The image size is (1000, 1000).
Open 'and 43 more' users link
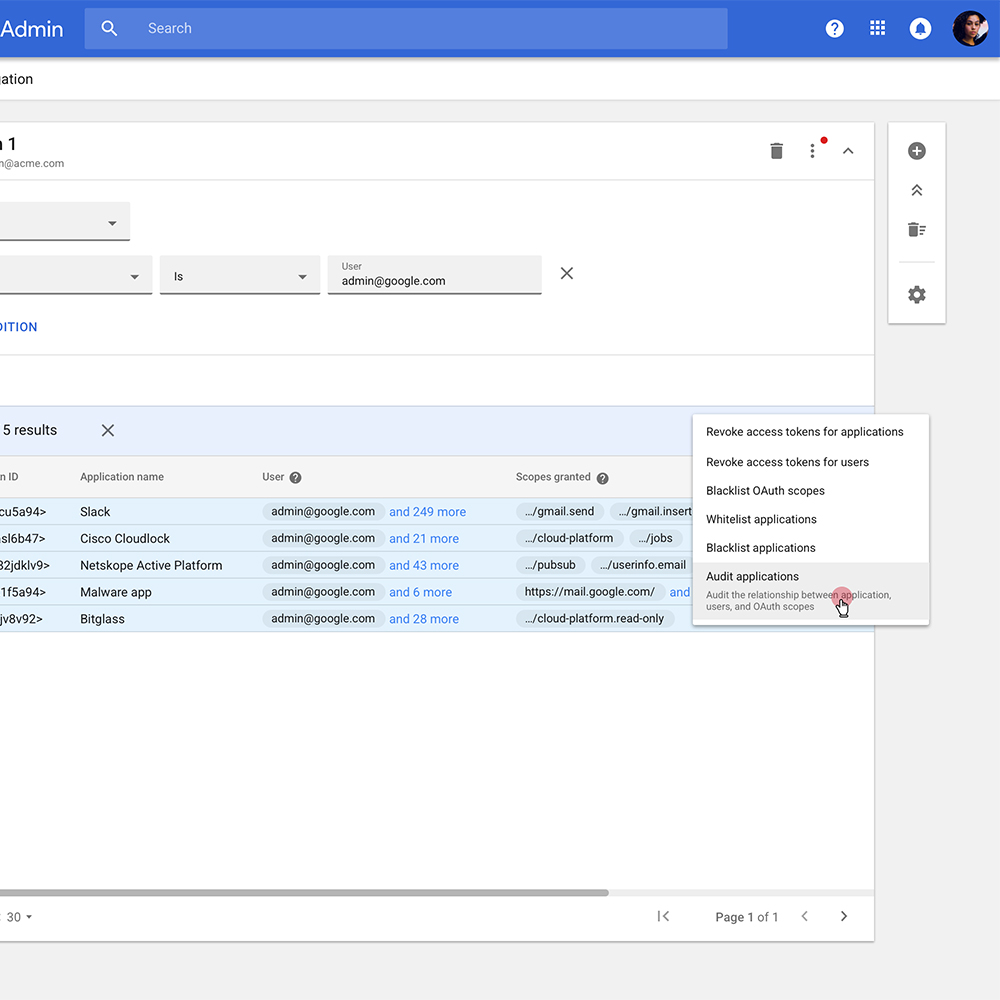point(424,565)
